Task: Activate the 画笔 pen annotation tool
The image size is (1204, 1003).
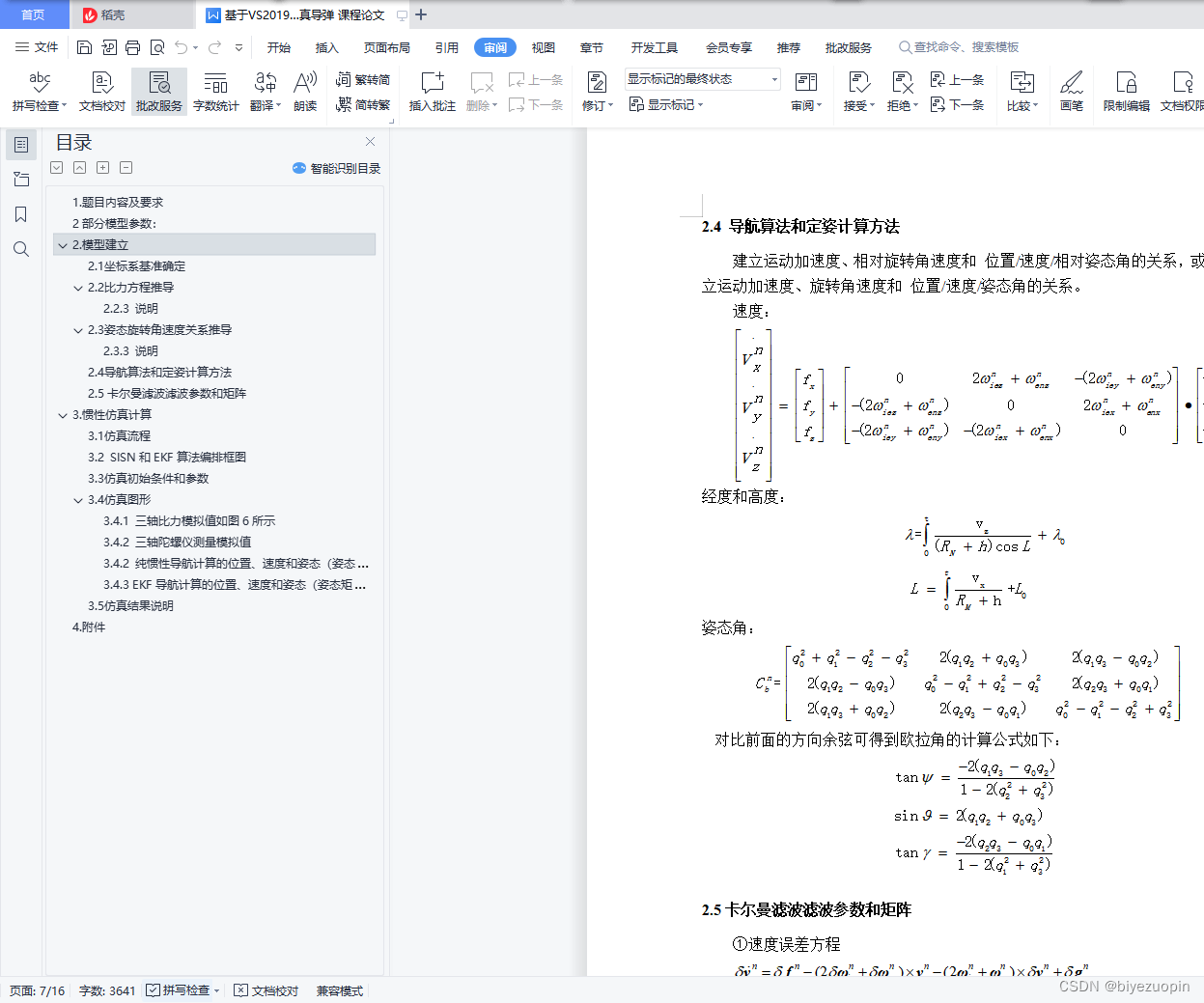Action: (1072, 90)
